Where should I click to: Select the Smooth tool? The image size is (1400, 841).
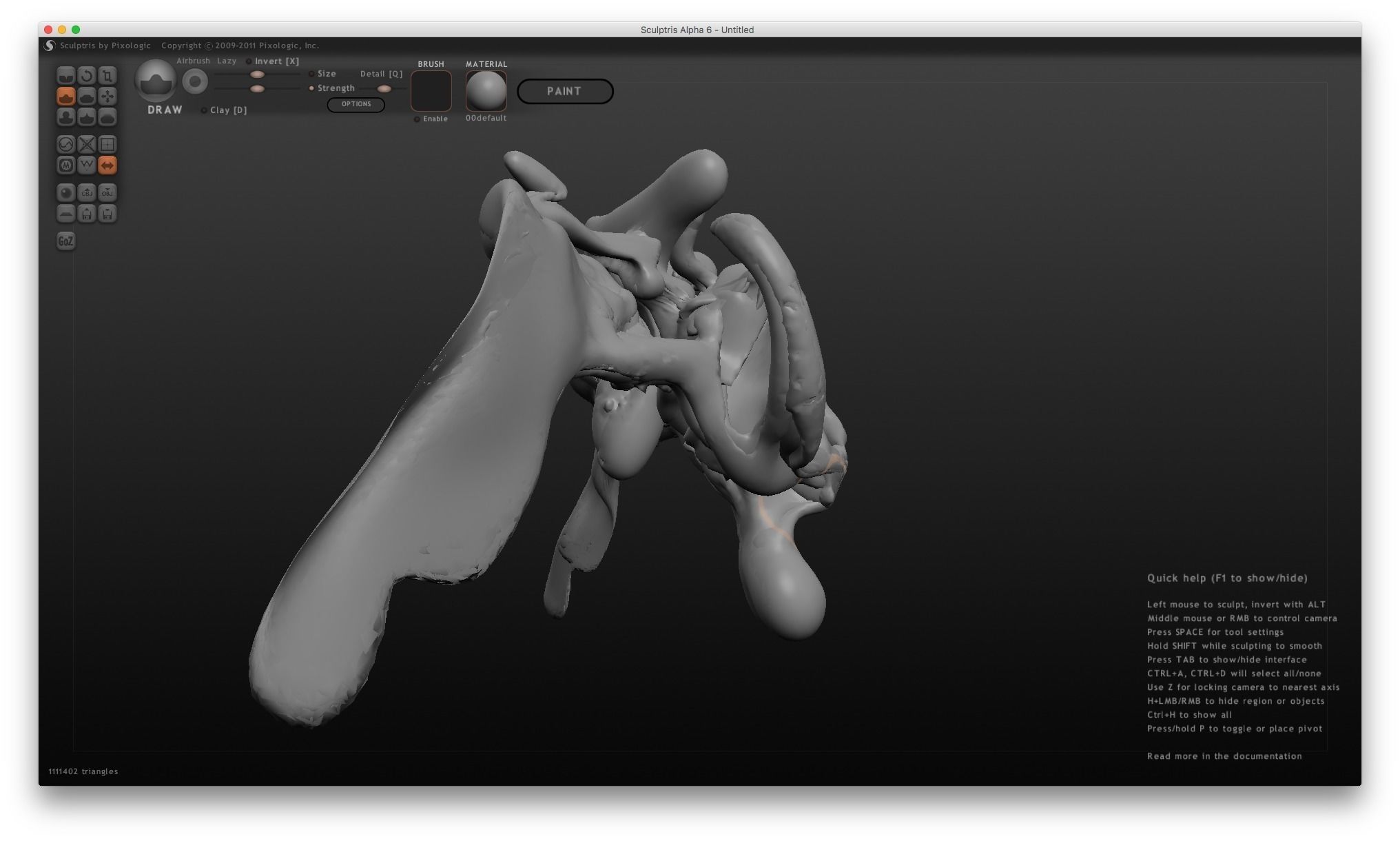click(x=107, y=116)
